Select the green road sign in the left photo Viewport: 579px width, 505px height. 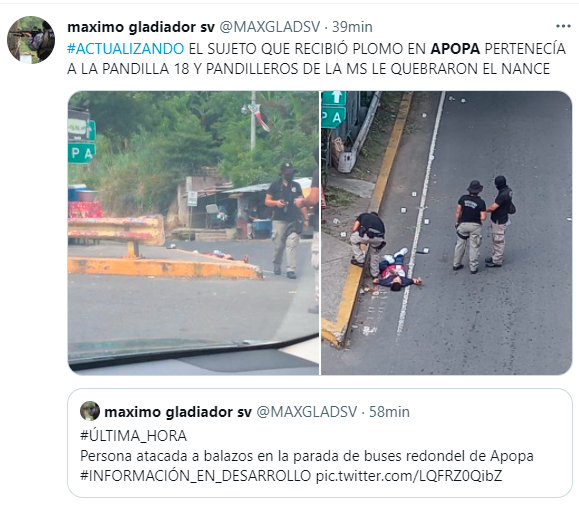pyautogui.click(x=82, y=141)
